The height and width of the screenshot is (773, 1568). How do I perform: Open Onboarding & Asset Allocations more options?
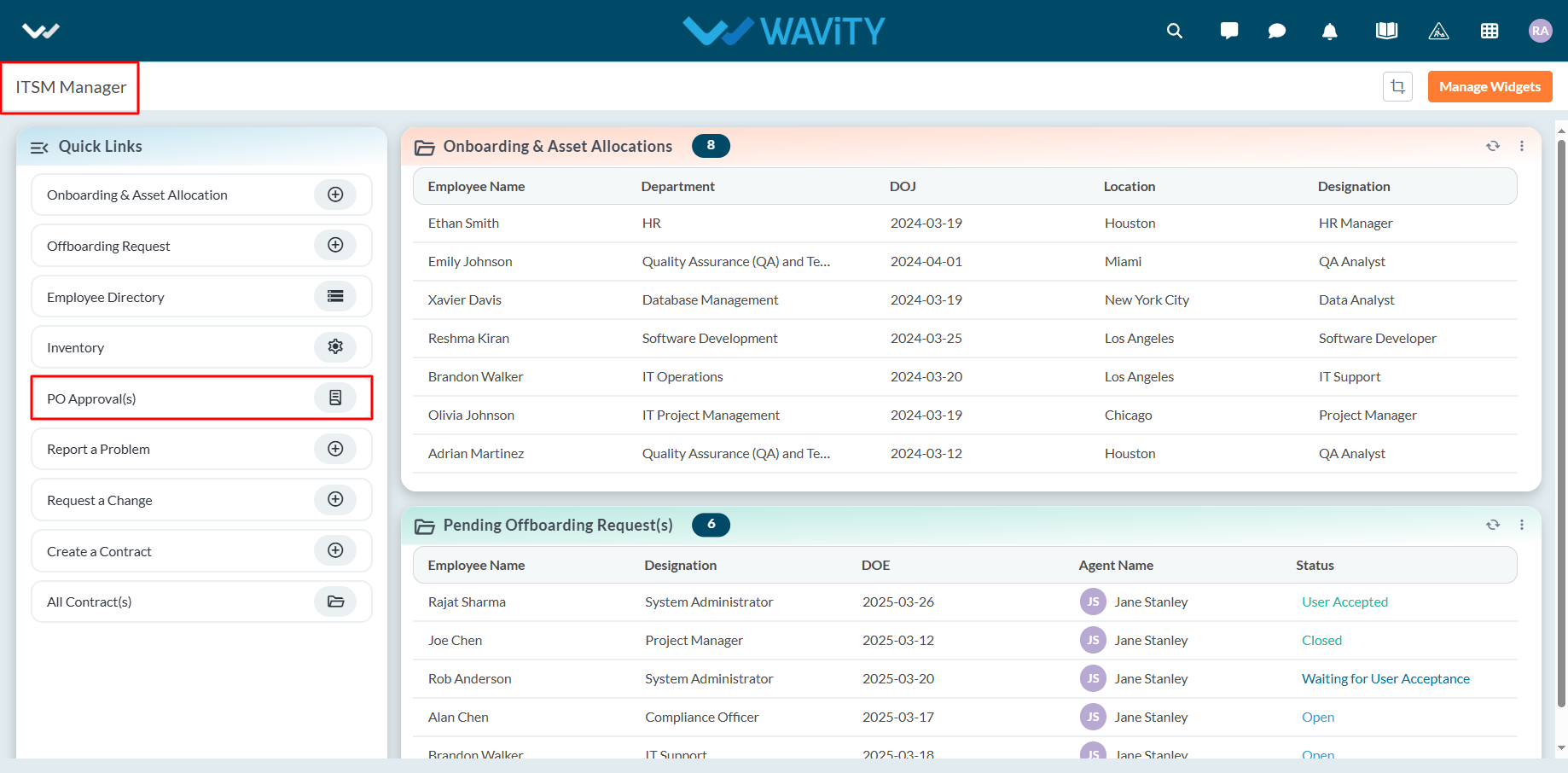tap(1522, 146)
